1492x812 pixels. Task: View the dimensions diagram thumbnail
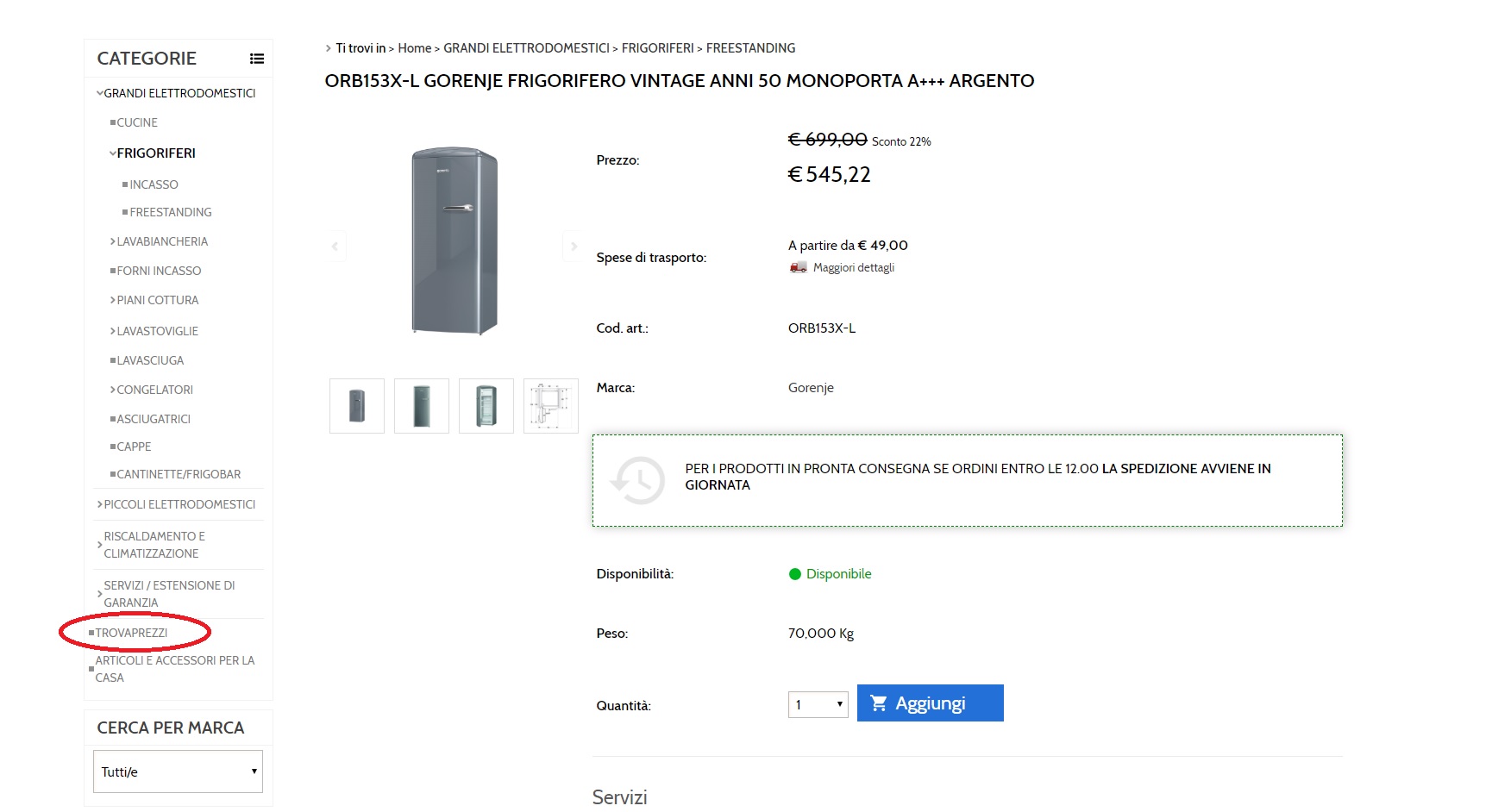[x=550, y=406]
